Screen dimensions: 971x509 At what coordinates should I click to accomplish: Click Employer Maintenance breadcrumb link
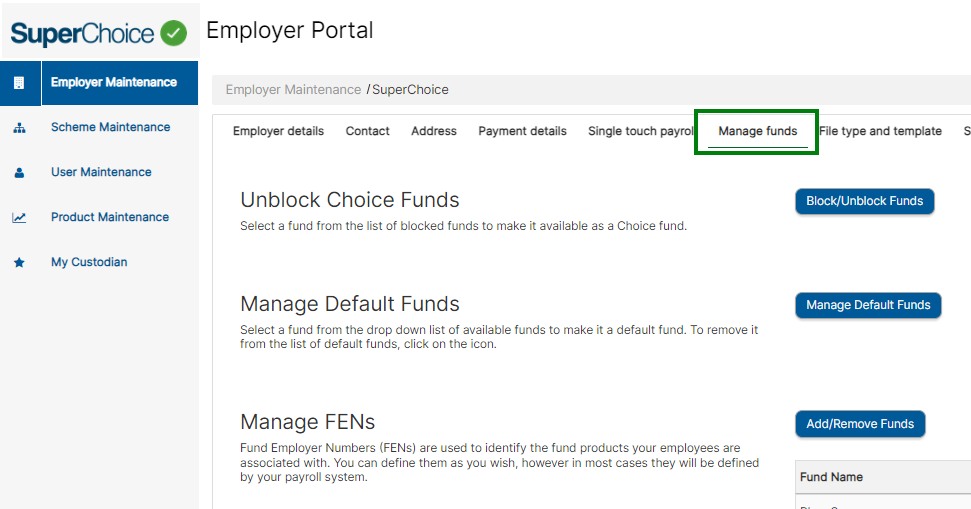(x=293, y=90)
